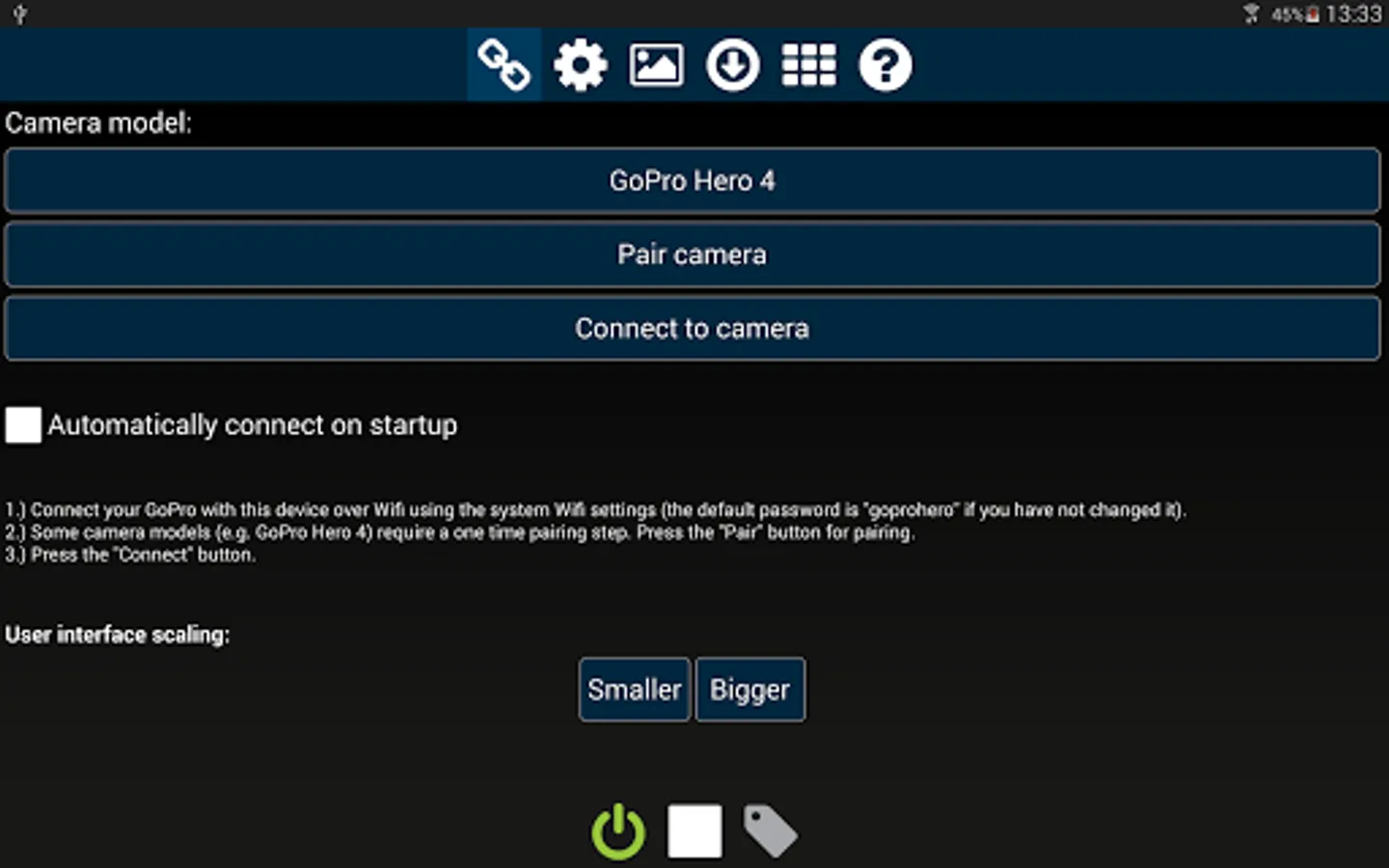Tap instruction step 1 about Wifi settings
The image size is (1389, 868).
click(595, 509)
